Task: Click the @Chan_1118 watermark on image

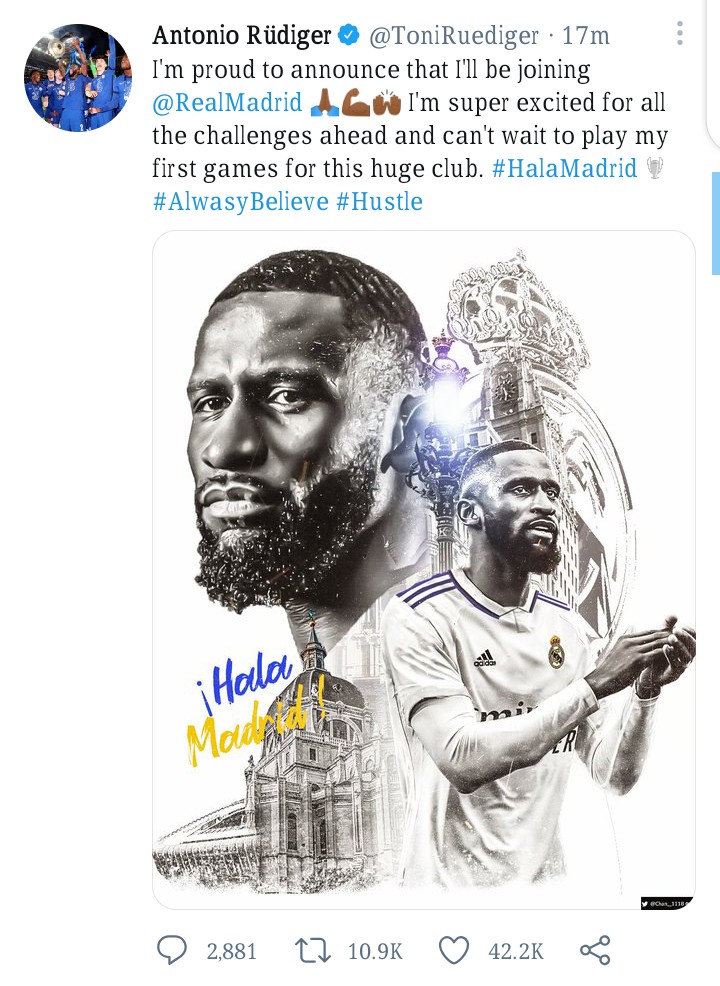Action: tap(667, 904)
